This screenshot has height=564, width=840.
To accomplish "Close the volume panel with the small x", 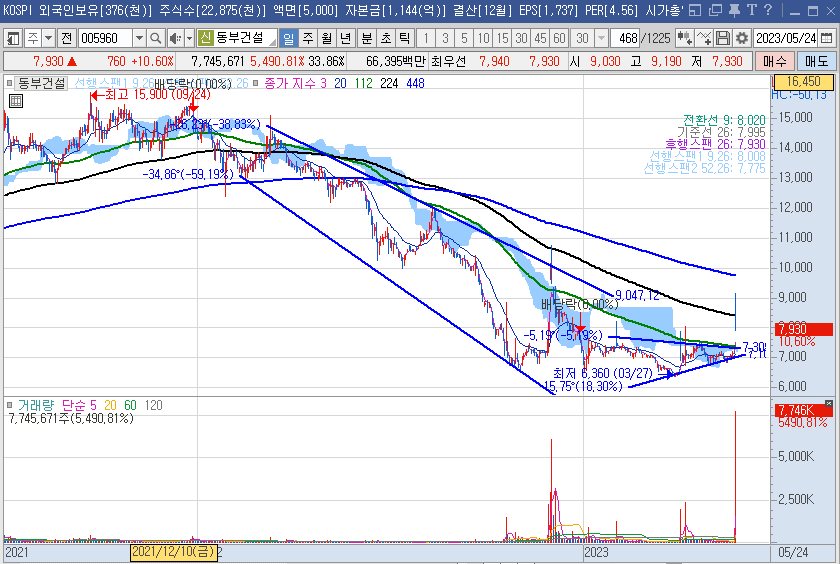I will coord(829,403).
